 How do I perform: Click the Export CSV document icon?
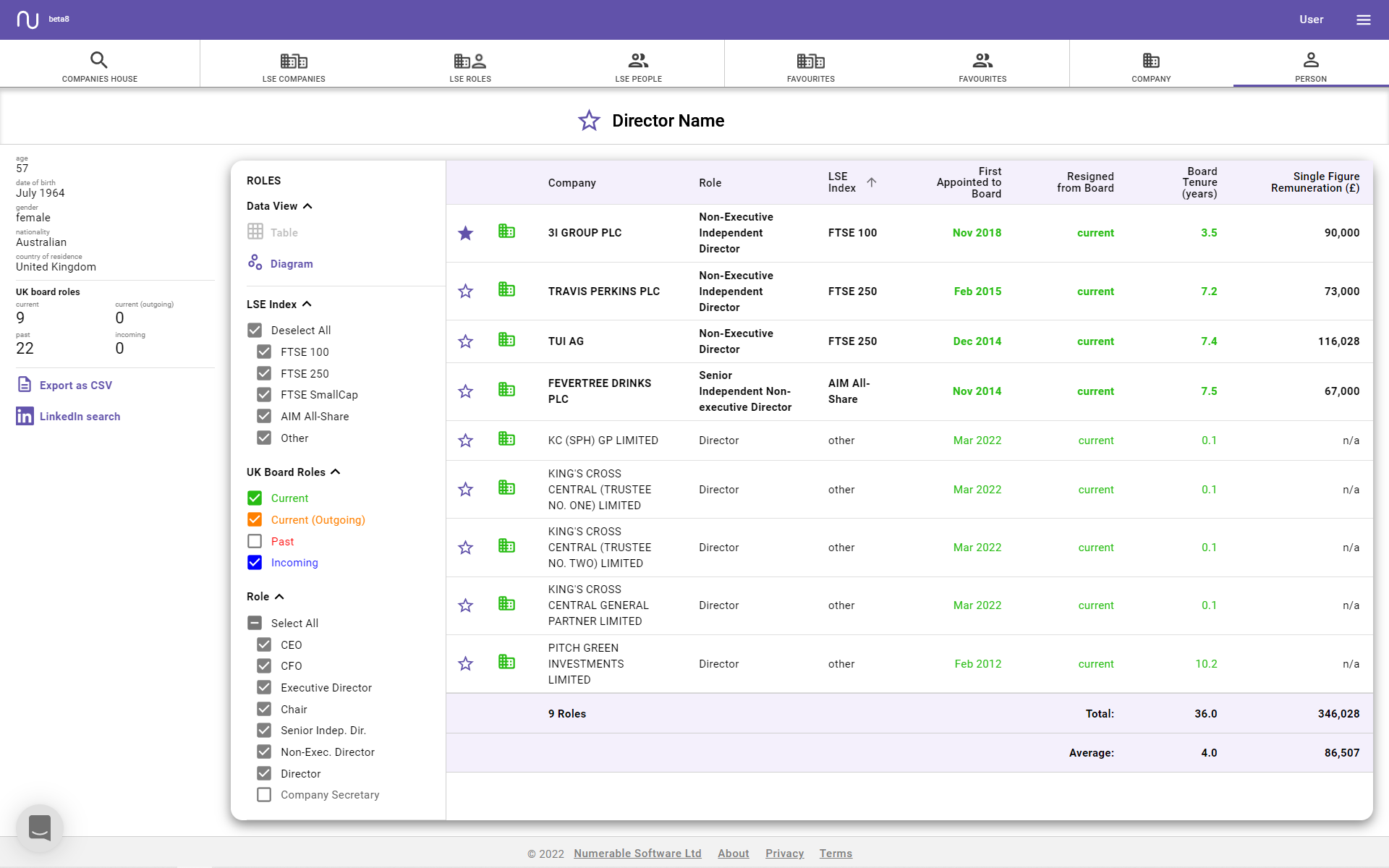(25, 385)
